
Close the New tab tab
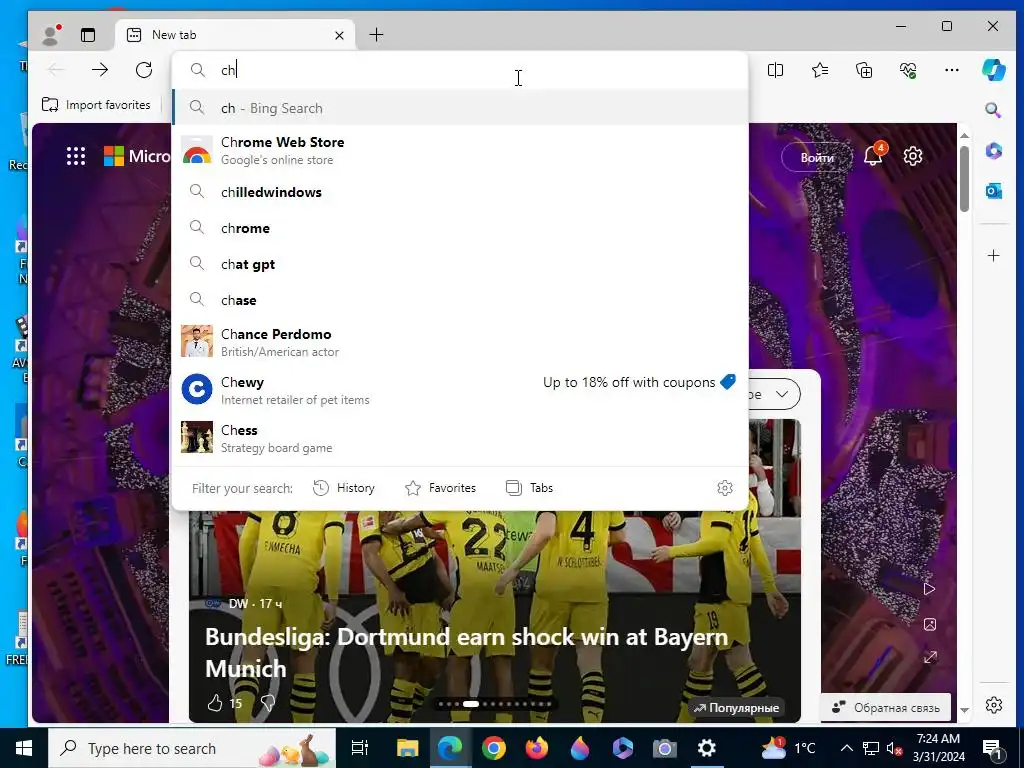click(339, 35)
